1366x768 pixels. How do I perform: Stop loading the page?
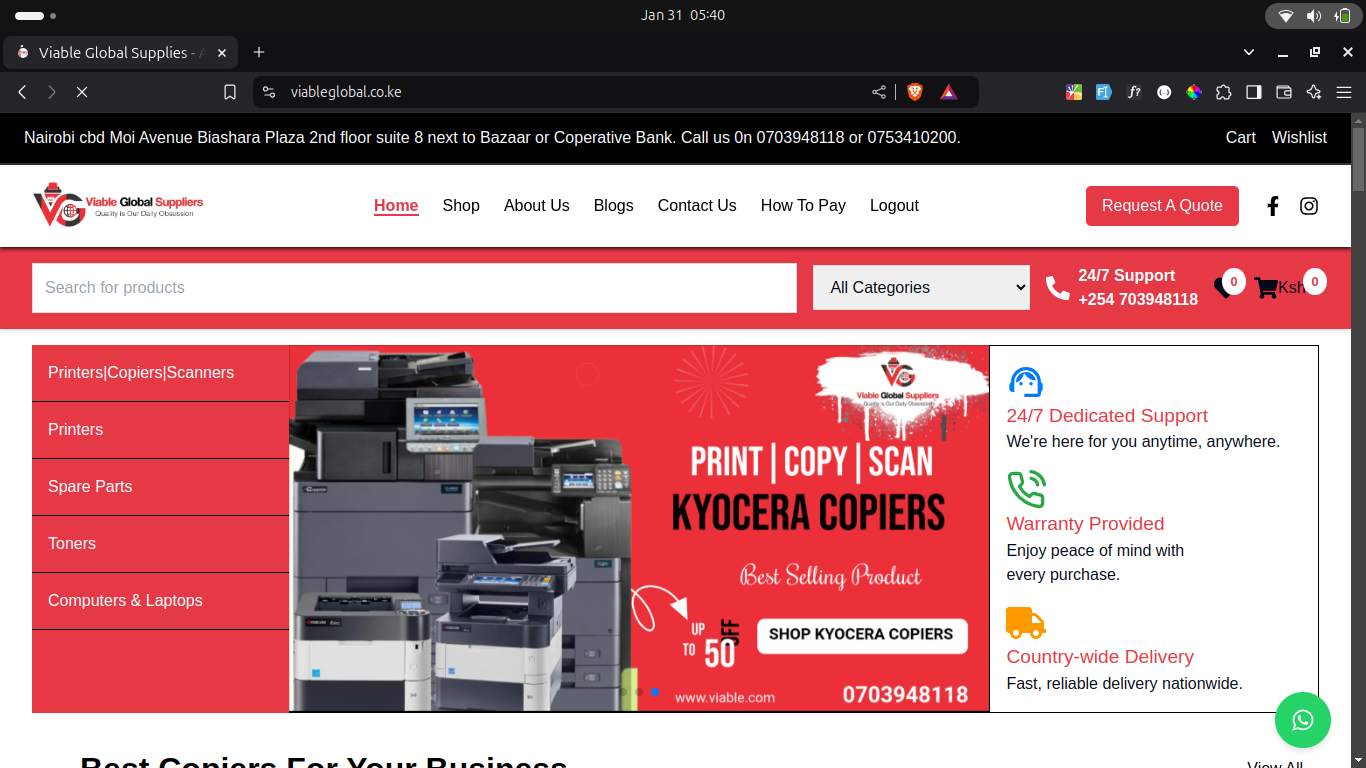(82, 92)
